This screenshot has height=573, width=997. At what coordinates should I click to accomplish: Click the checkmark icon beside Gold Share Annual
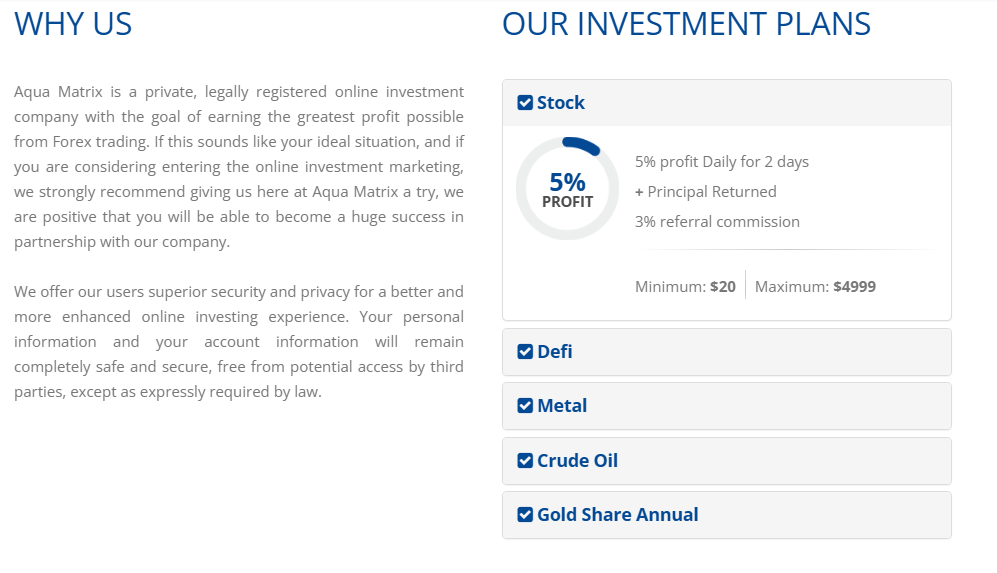pyautogui.click(x=525, y=515)
